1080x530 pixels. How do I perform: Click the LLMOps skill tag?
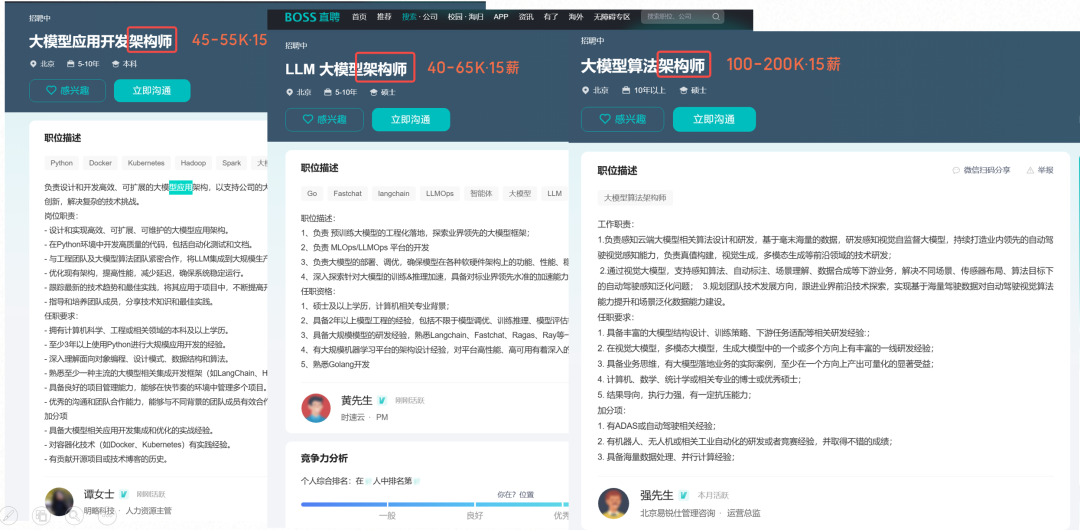point(439,194)
